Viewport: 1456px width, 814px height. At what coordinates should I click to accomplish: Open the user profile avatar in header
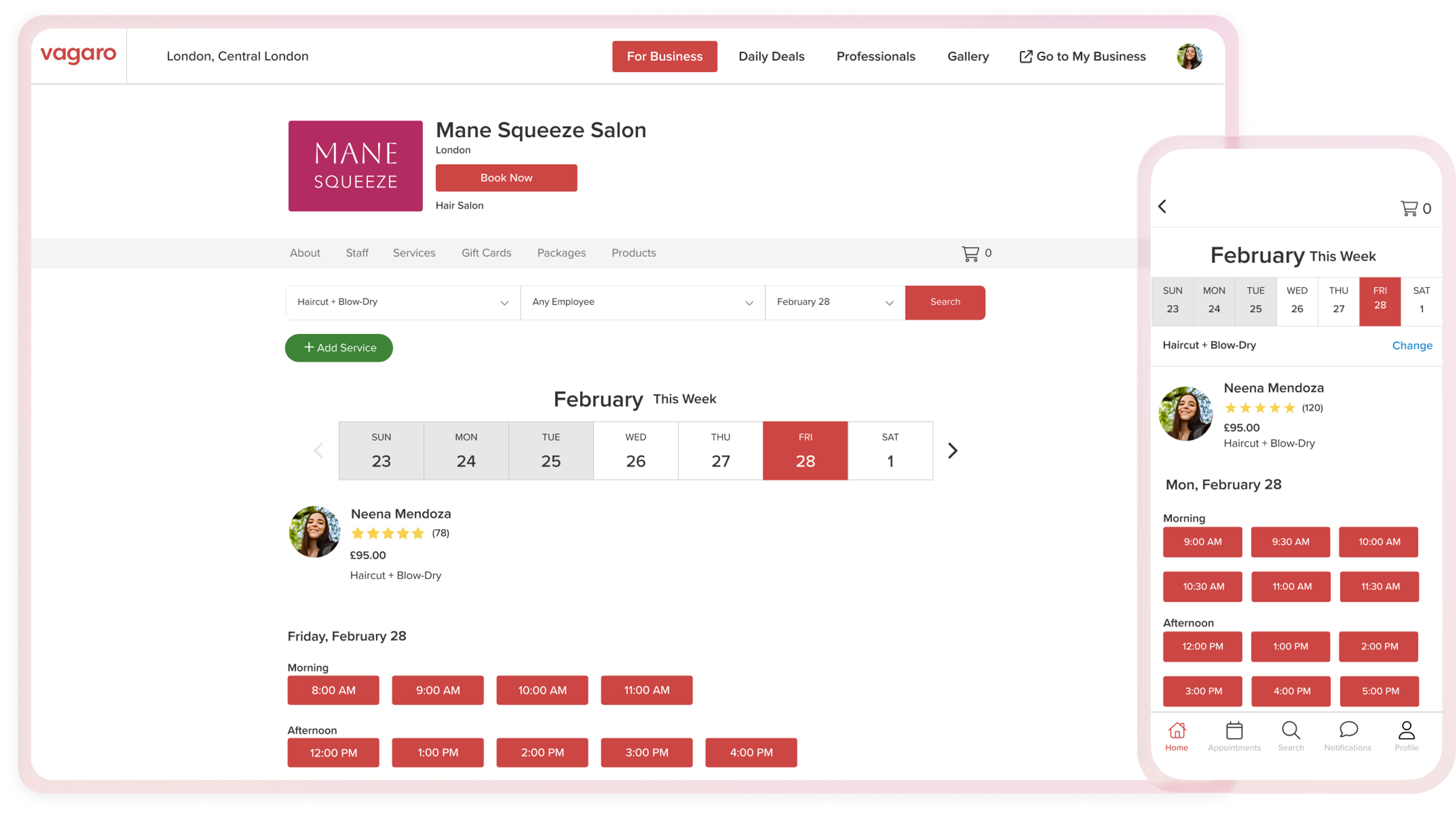[x=1190, y=56]
